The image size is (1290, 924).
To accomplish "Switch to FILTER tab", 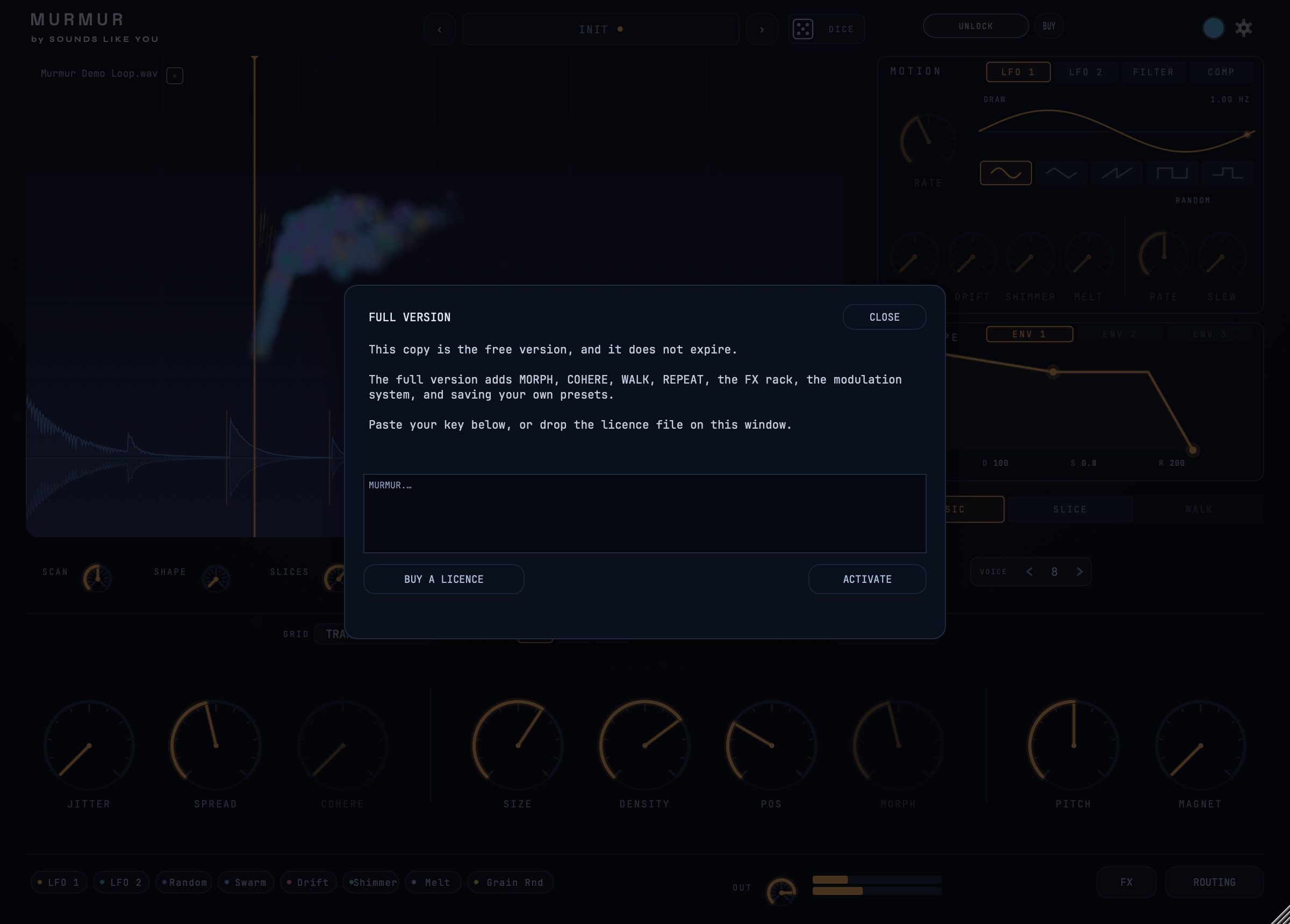I will pos(1153,72).
